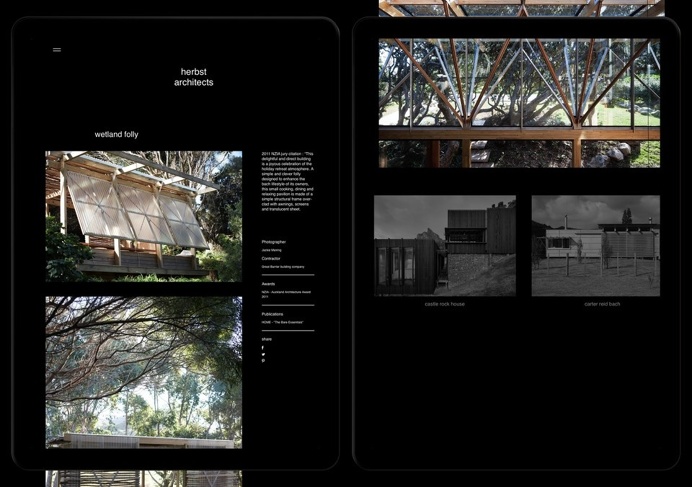Click the Great Barrier building company credit
Viewport: 692px width, 487px height.
(x=286, y=267)
